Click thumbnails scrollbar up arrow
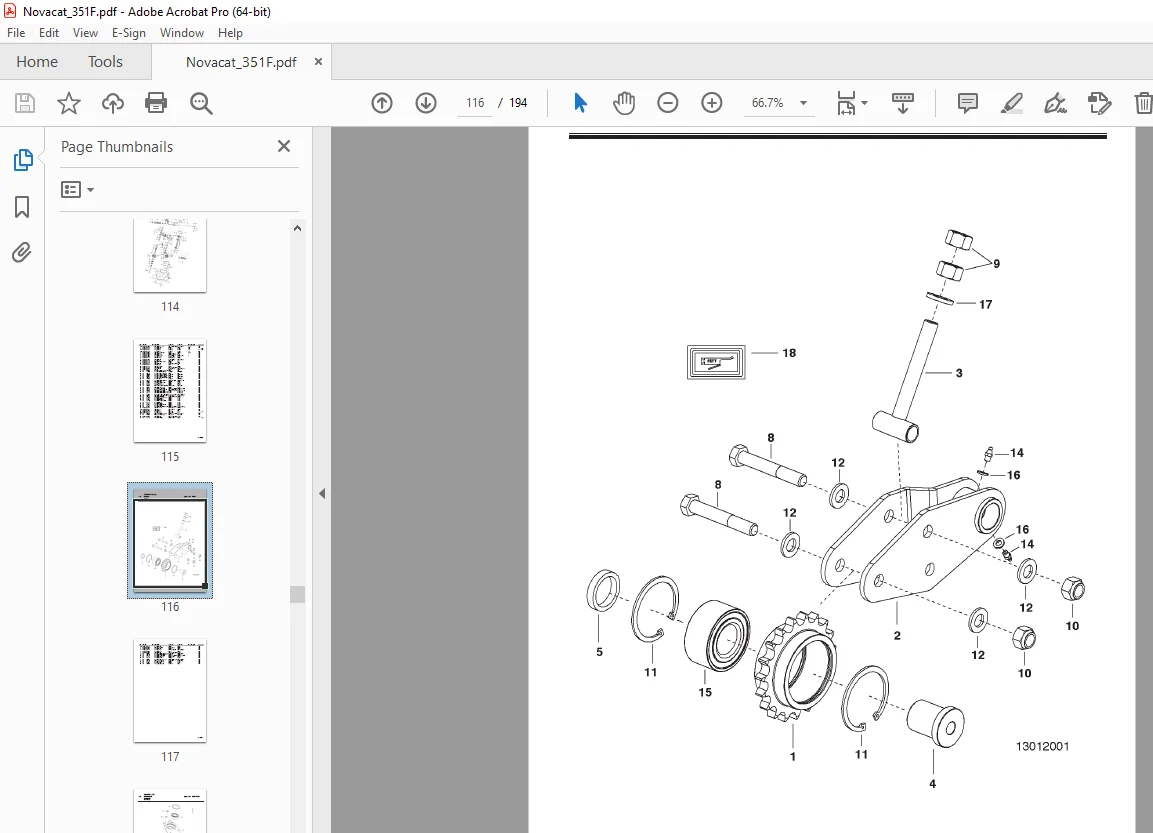The height and width of the screenshot is (833, 1153). (297, 228)
